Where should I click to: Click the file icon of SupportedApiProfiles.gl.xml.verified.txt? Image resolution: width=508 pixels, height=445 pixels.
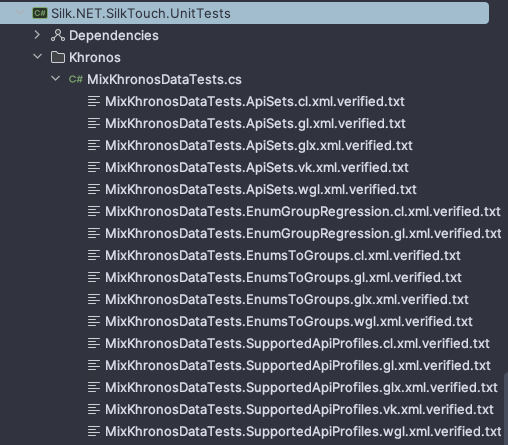[94, 365]
